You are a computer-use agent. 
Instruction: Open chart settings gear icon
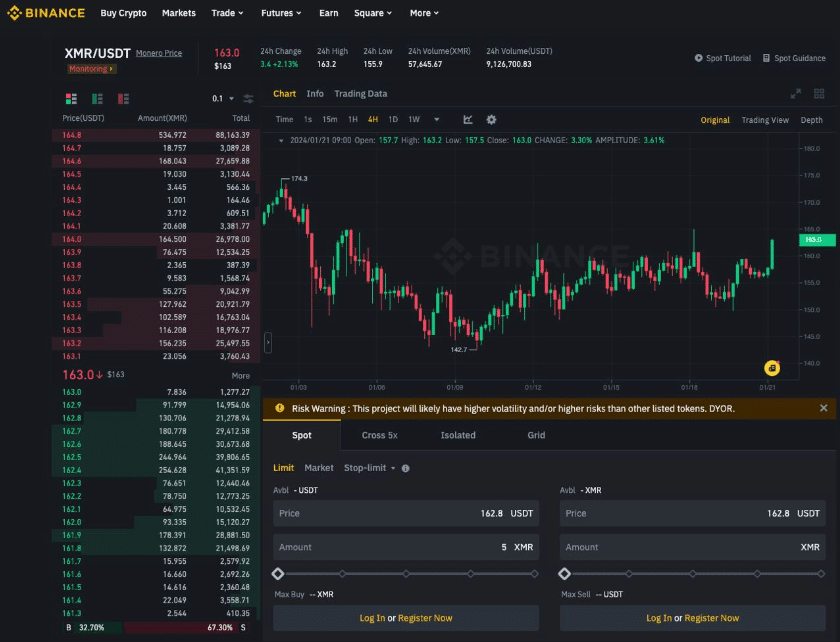click(x=491, y=120)
